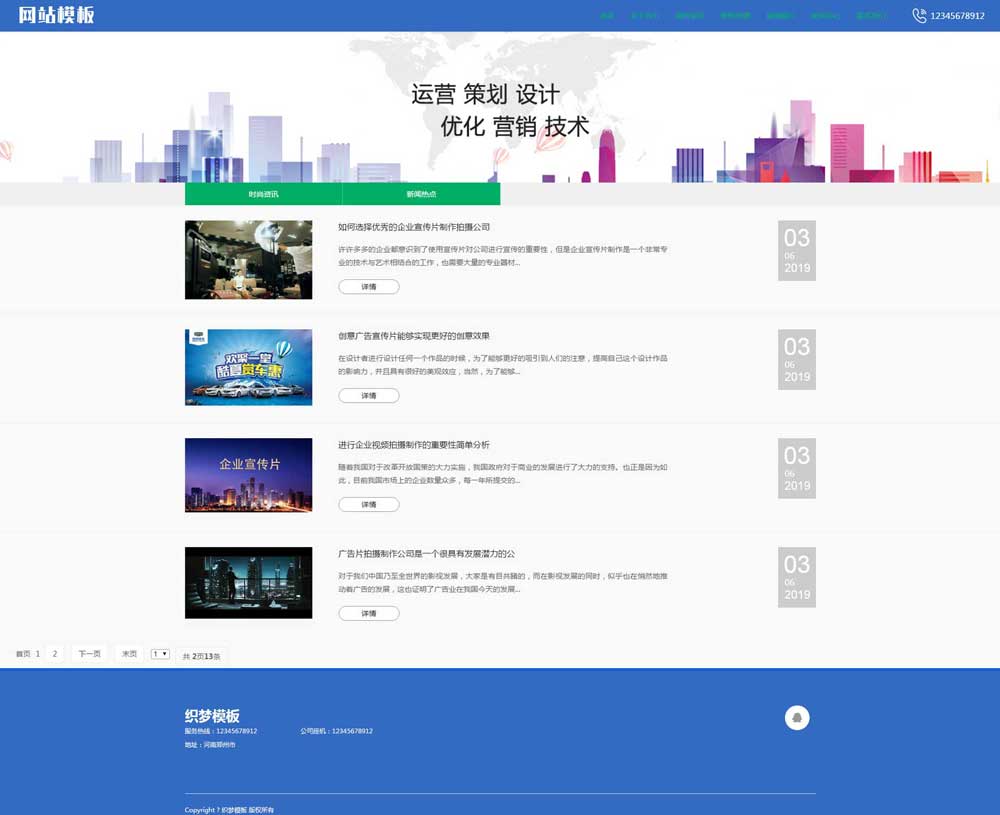Switch to the 时尚资讯 tab
The width and height of the screenshot is (1000, 815).
[262, 193]
